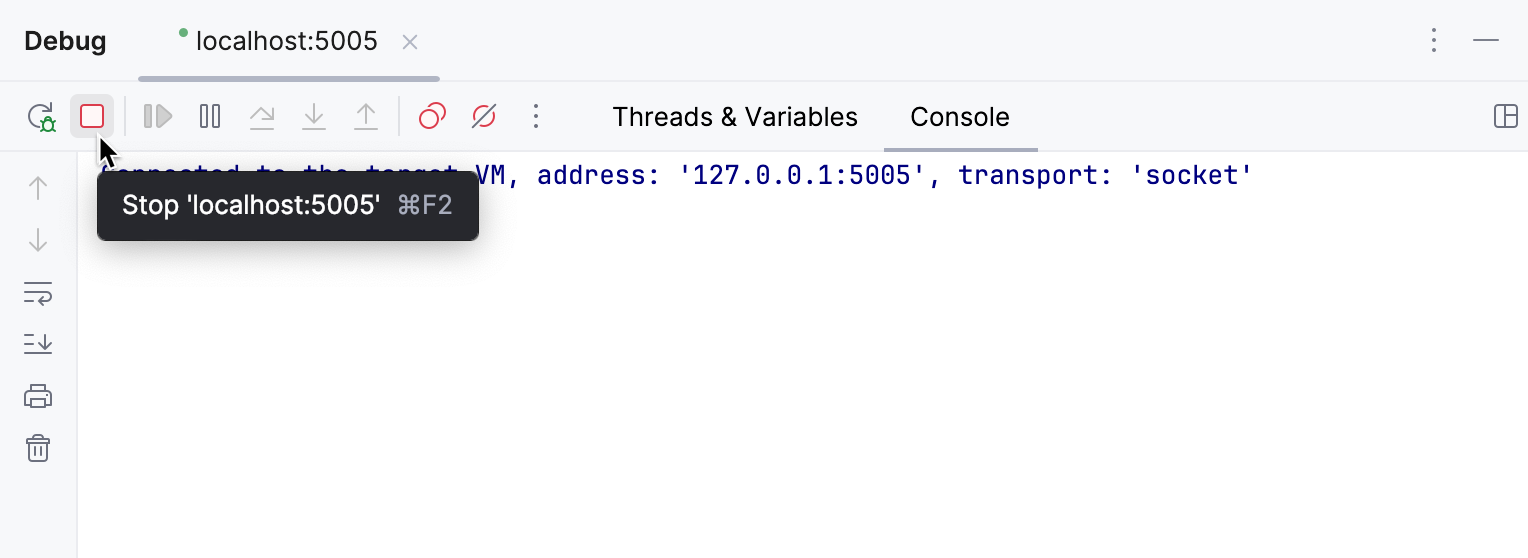Open the debugger toolbar more-actions menu

536,117
